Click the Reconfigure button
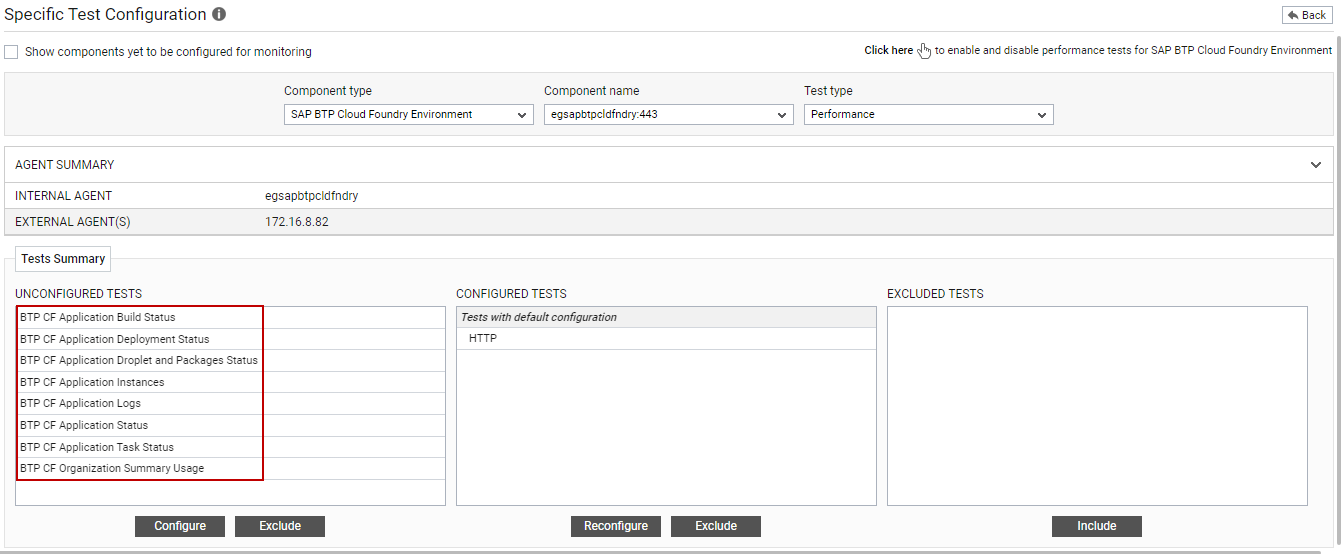The height and width of the screenshot is (554, 1341). (x=616, y=526)
